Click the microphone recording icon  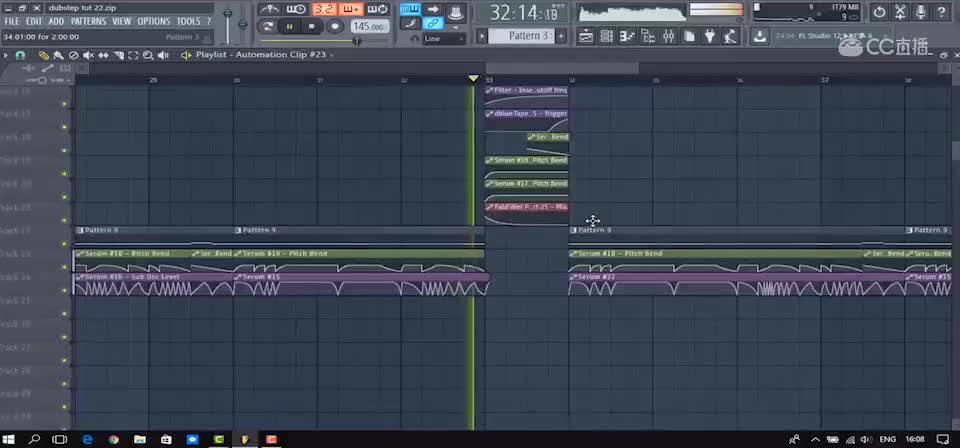pos(921,12)
